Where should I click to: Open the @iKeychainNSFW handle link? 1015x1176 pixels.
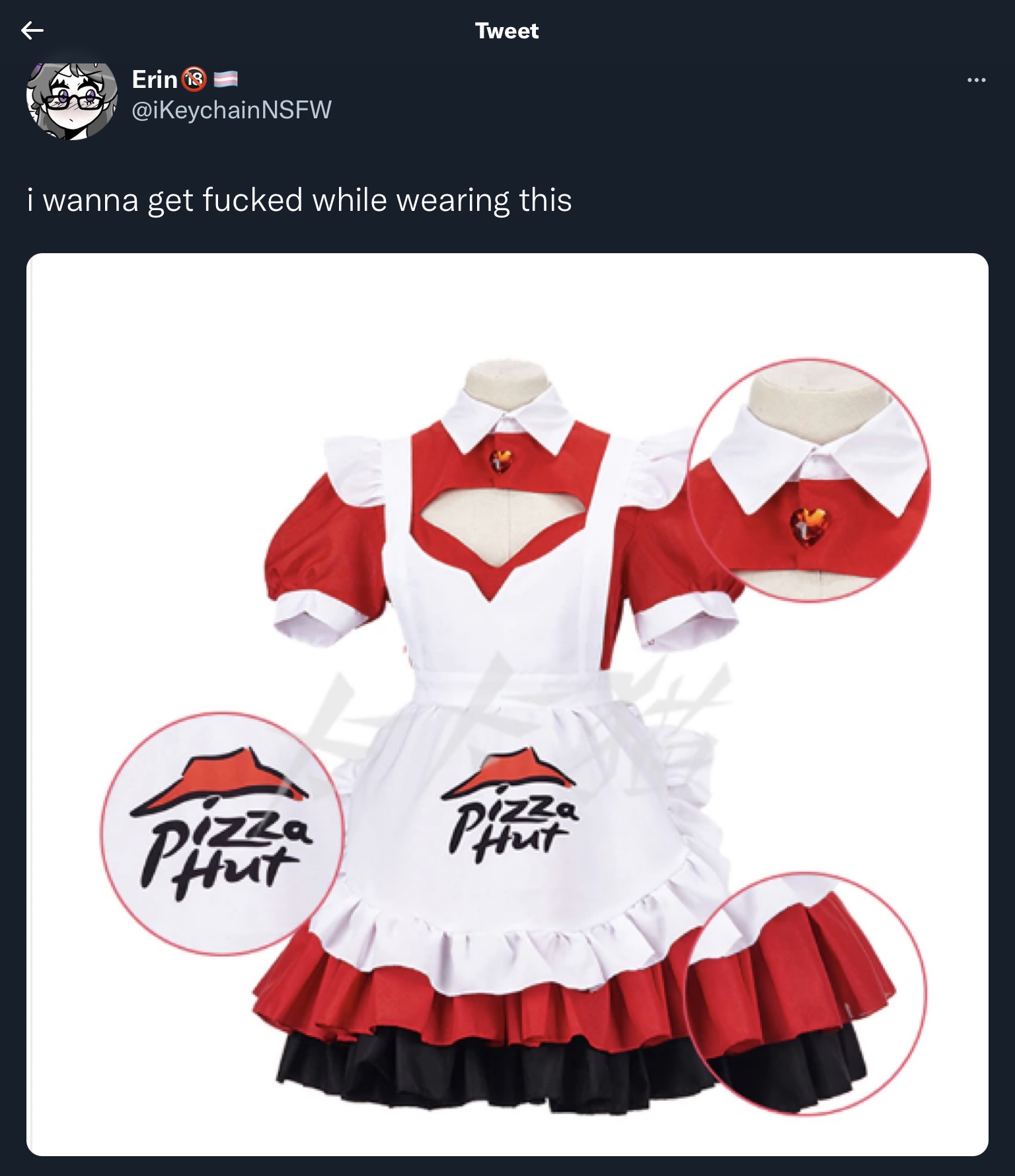[x=232, y=110]
